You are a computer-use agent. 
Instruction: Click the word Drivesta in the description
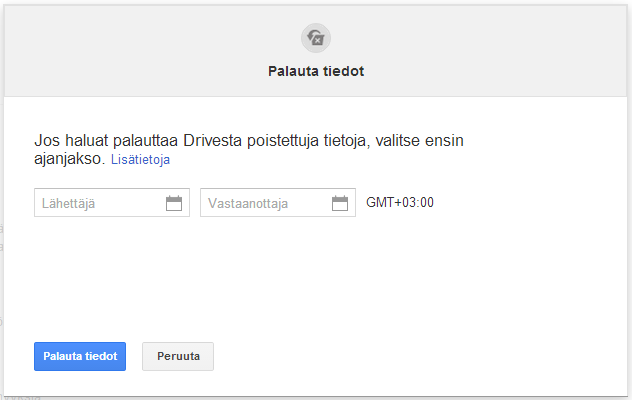(203, 141)
